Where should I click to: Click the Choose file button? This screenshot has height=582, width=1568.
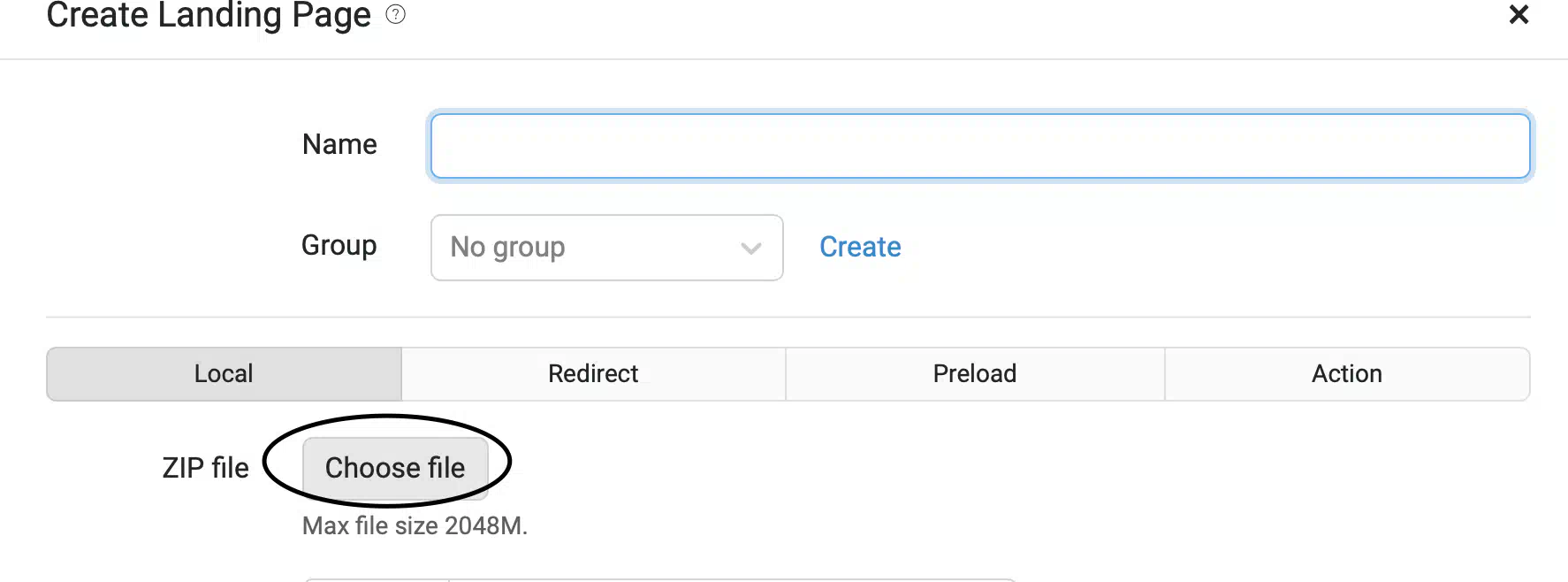395,468
